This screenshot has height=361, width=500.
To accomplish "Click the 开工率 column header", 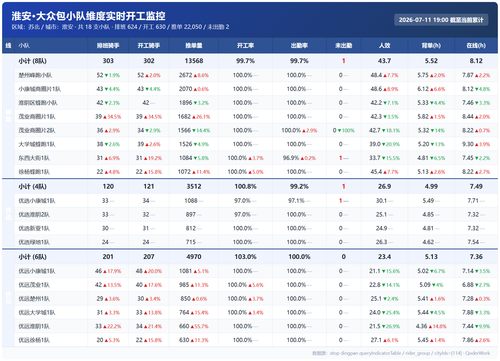I will [x=245, y=46].
